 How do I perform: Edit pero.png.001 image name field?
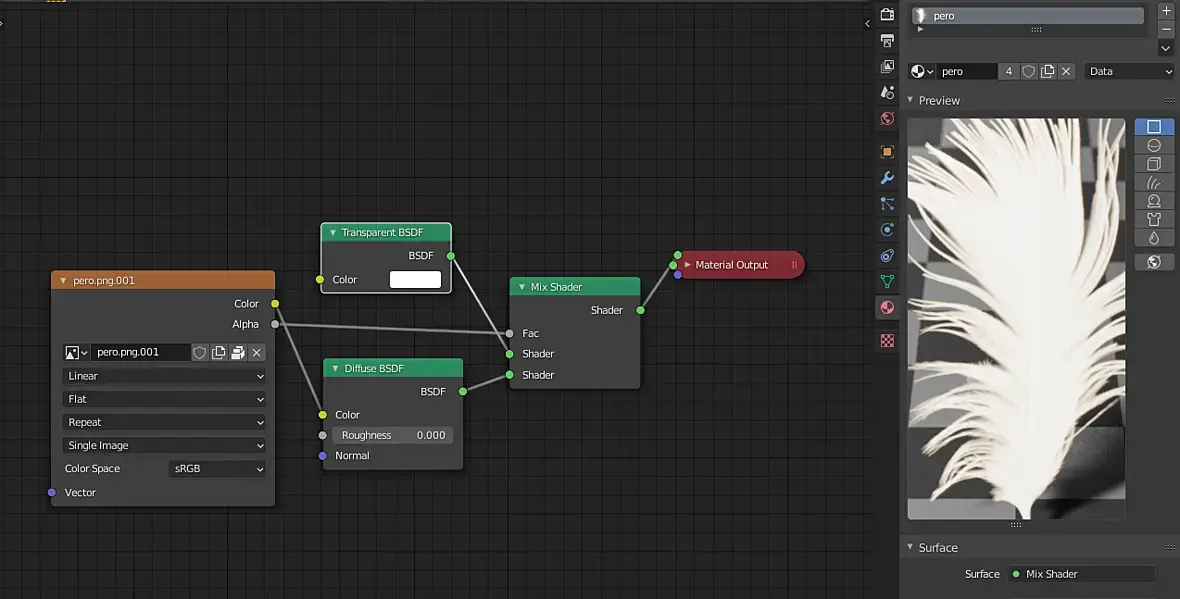click(x=141, y=352)
